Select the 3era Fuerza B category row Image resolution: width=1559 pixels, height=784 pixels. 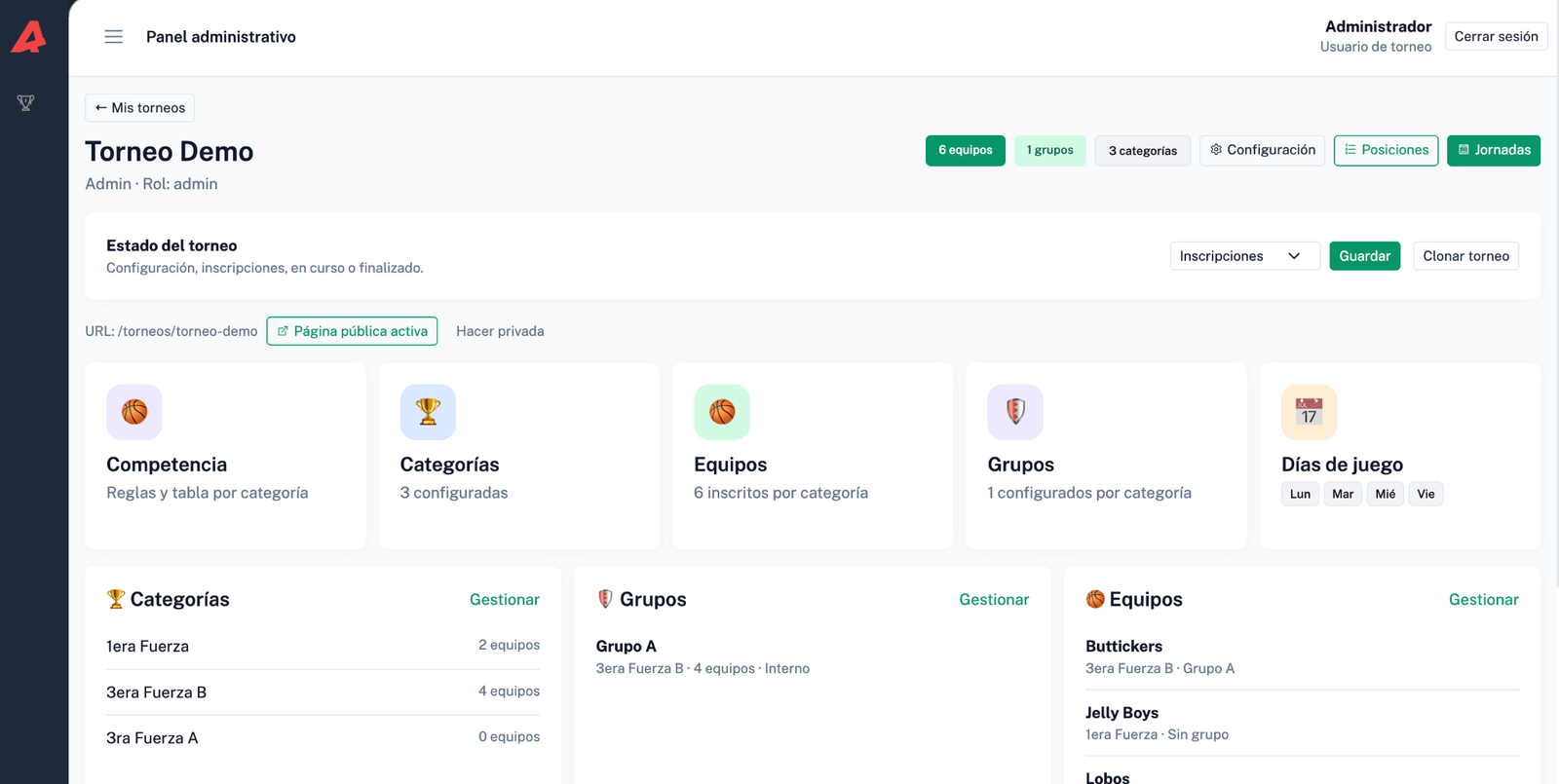(323, 692)
